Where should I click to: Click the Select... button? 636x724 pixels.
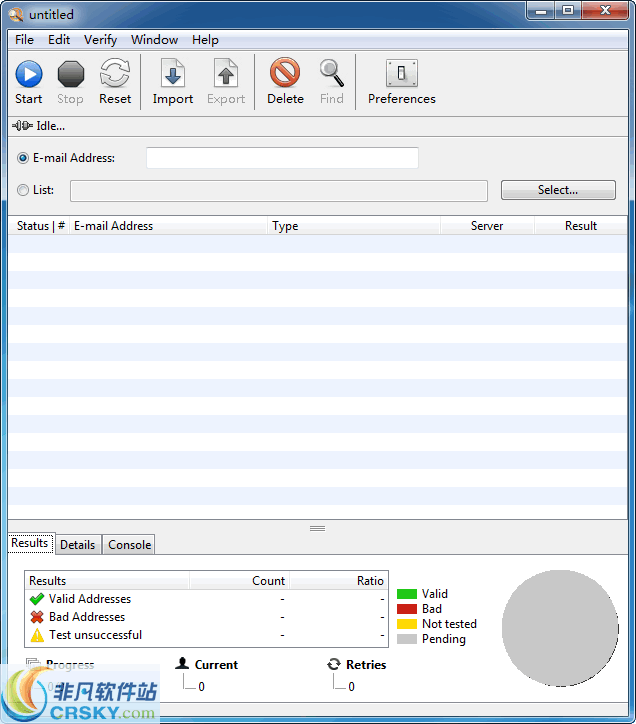558,190
